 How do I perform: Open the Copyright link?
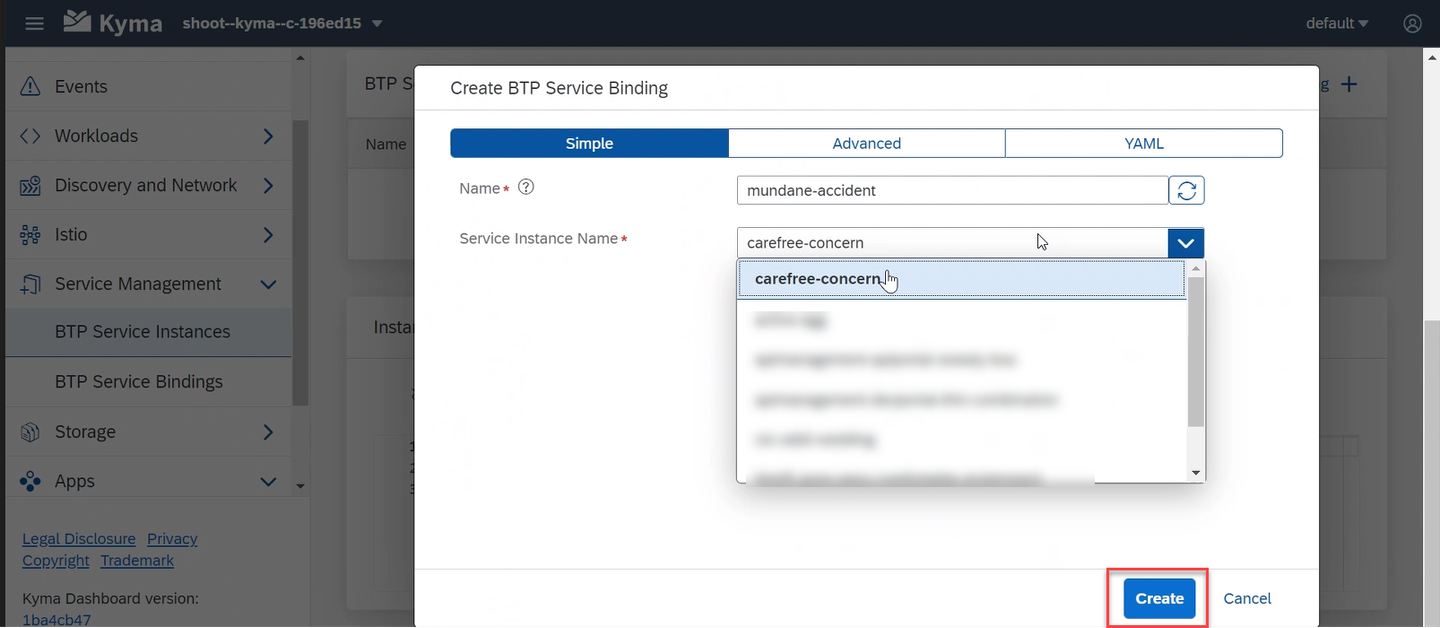[x=56, y=560]
